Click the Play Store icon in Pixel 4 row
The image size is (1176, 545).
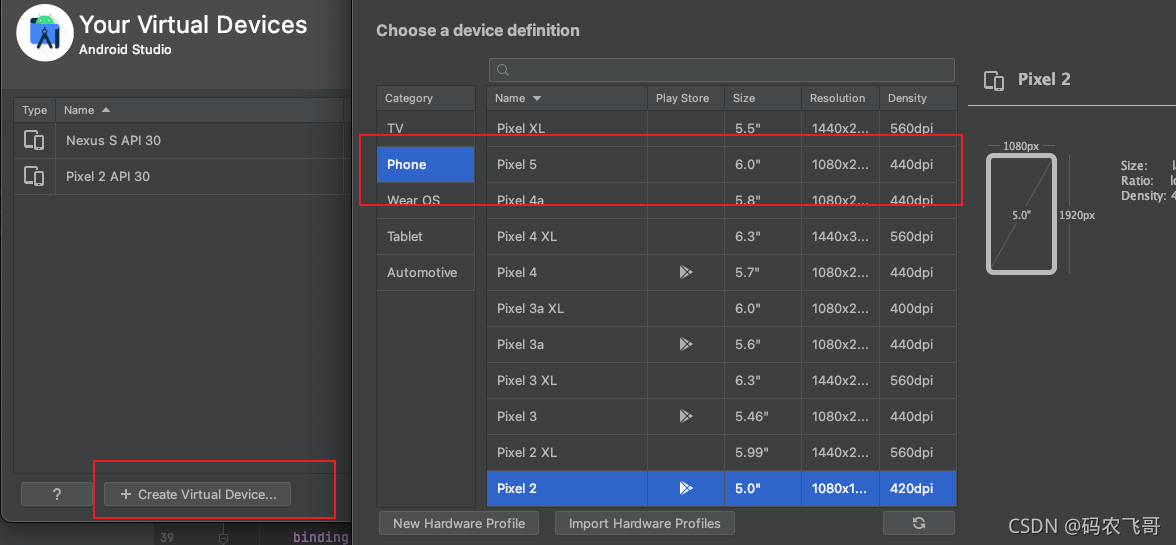tap(685, 272)
